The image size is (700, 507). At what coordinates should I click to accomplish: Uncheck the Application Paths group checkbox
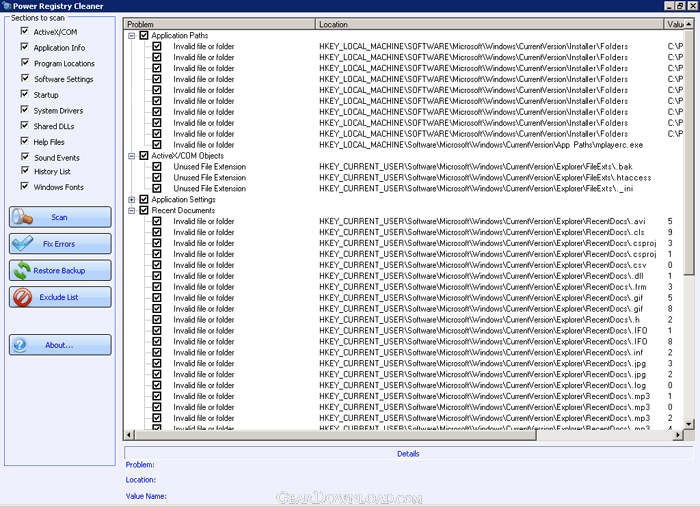click(x=144, y=35)
